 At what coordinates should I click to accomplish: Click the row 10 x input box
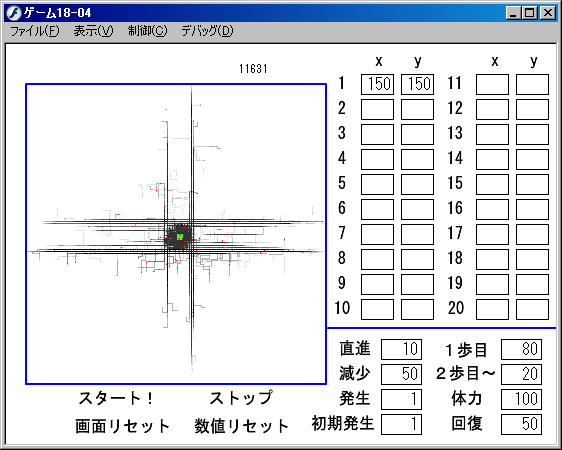point(377,310)
